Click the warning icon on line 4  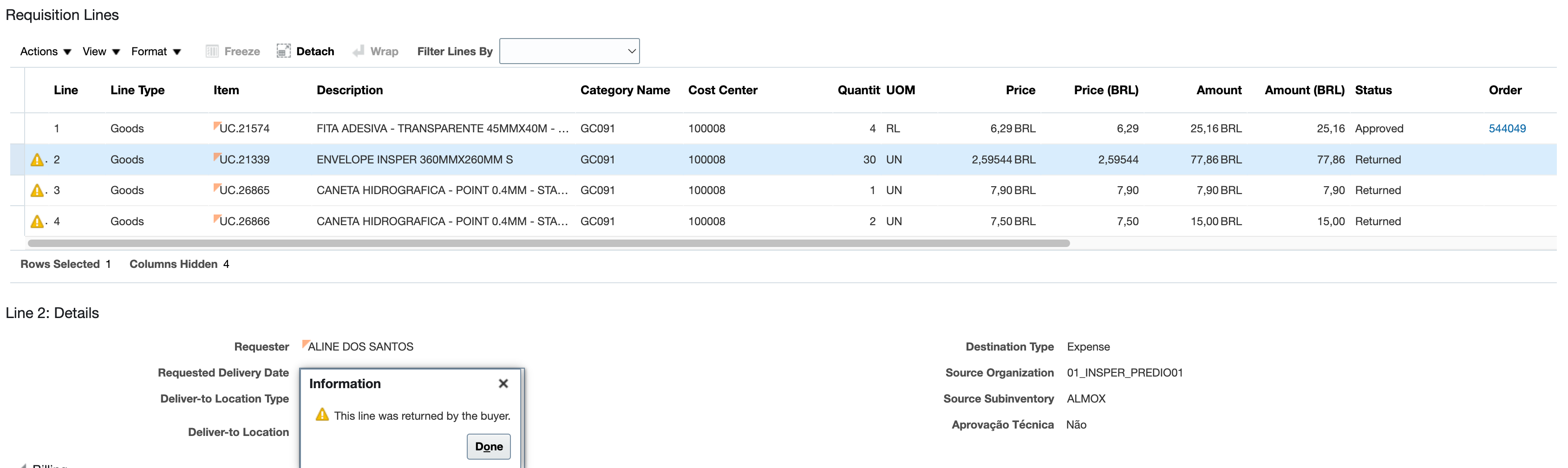point(37,221)
